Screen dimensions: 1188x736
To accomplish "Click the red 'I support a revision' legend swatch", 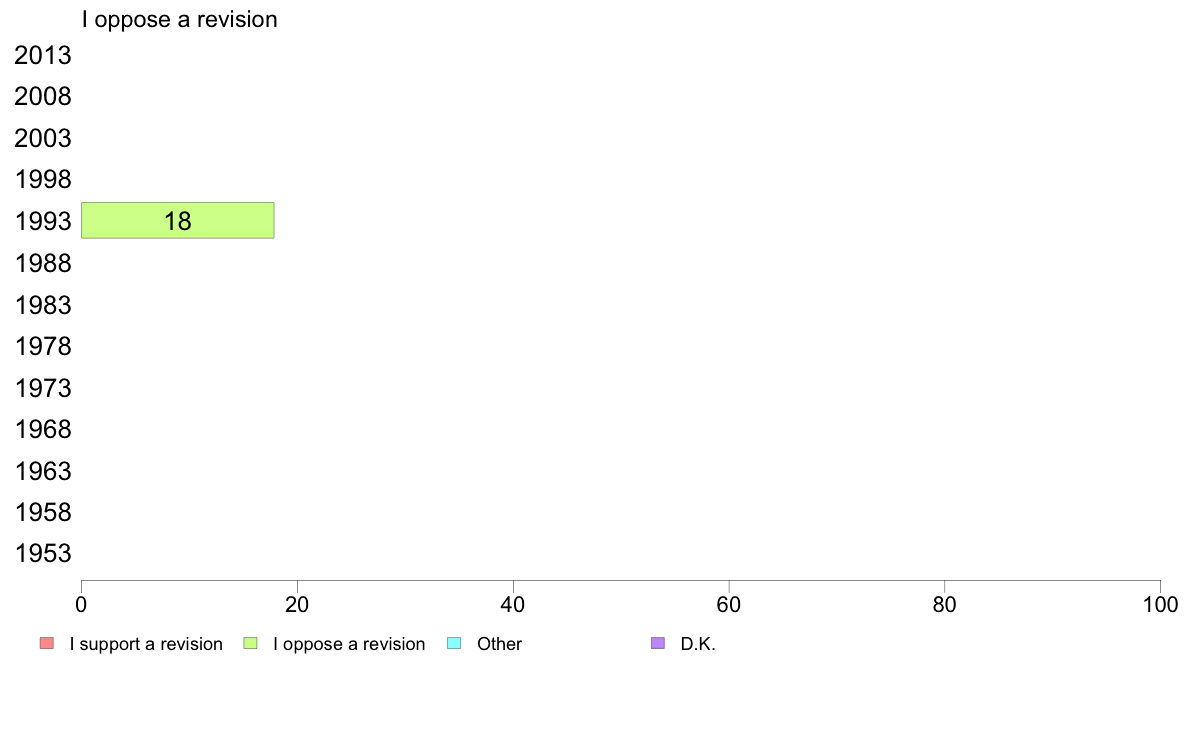I will [46, 643].
